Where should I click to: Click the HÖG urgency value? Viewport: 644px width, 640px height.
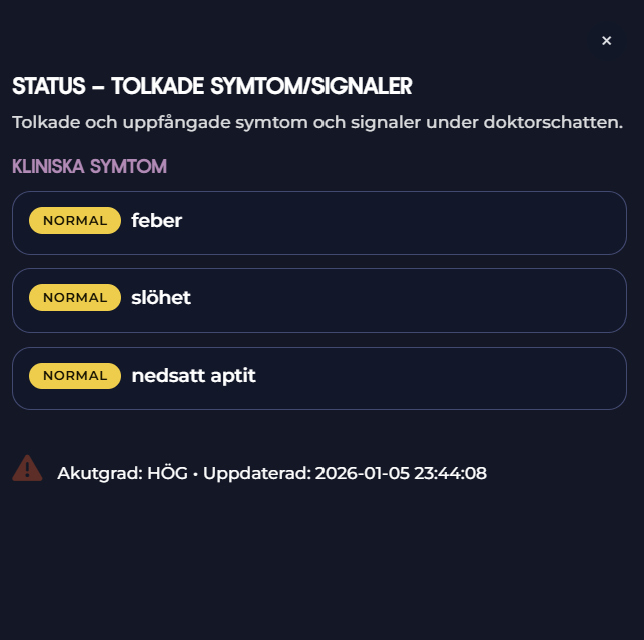click(x=168, y=473)
